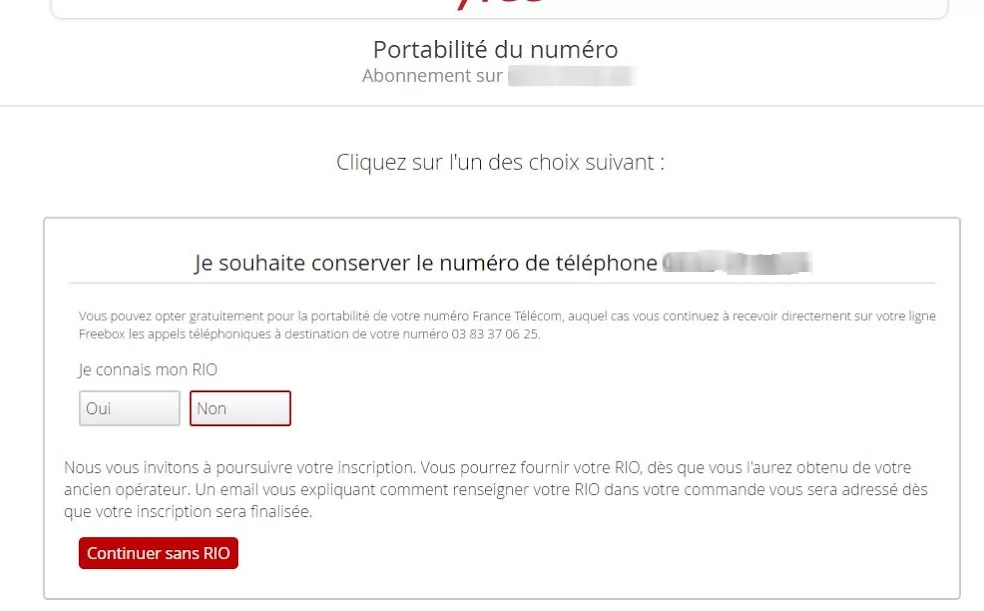The height and width of the screenshot is (611, 984).
Task: Click the red Free logo at top
Action: point(500,4)
